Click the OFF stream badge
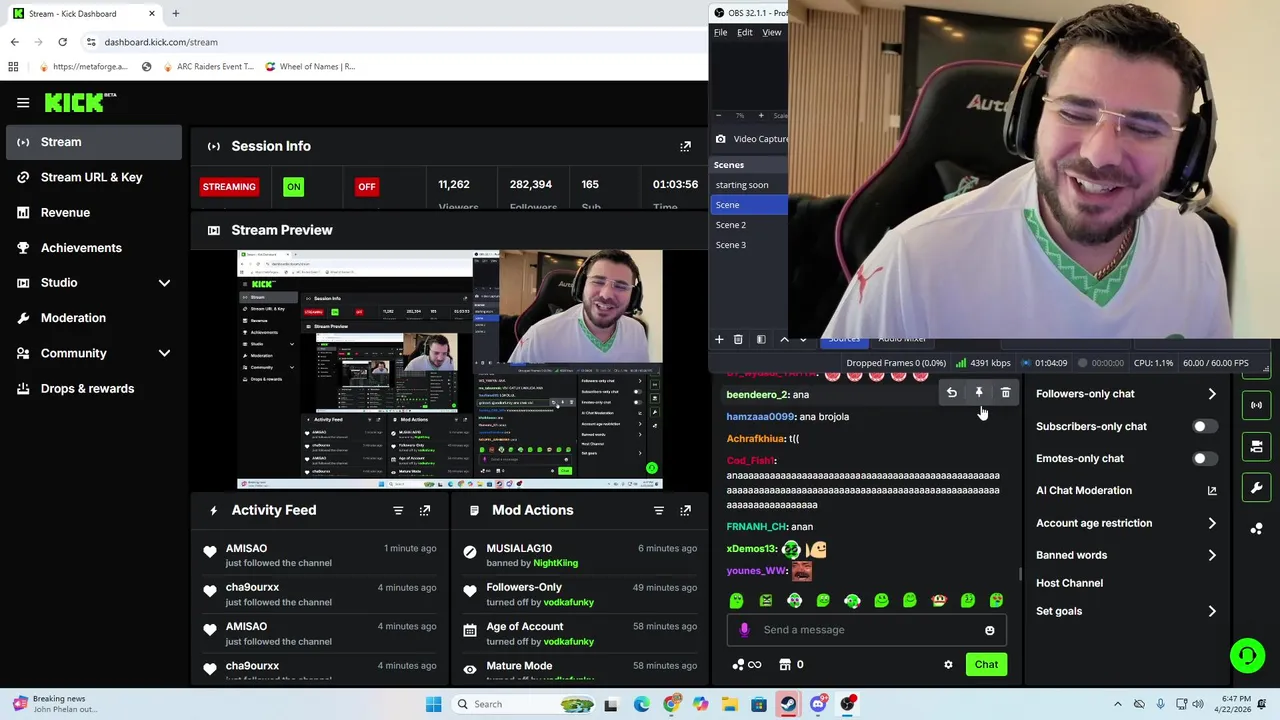Image resolution: width=1280 pixels, height=720 pixels. [x=367, y=186]
